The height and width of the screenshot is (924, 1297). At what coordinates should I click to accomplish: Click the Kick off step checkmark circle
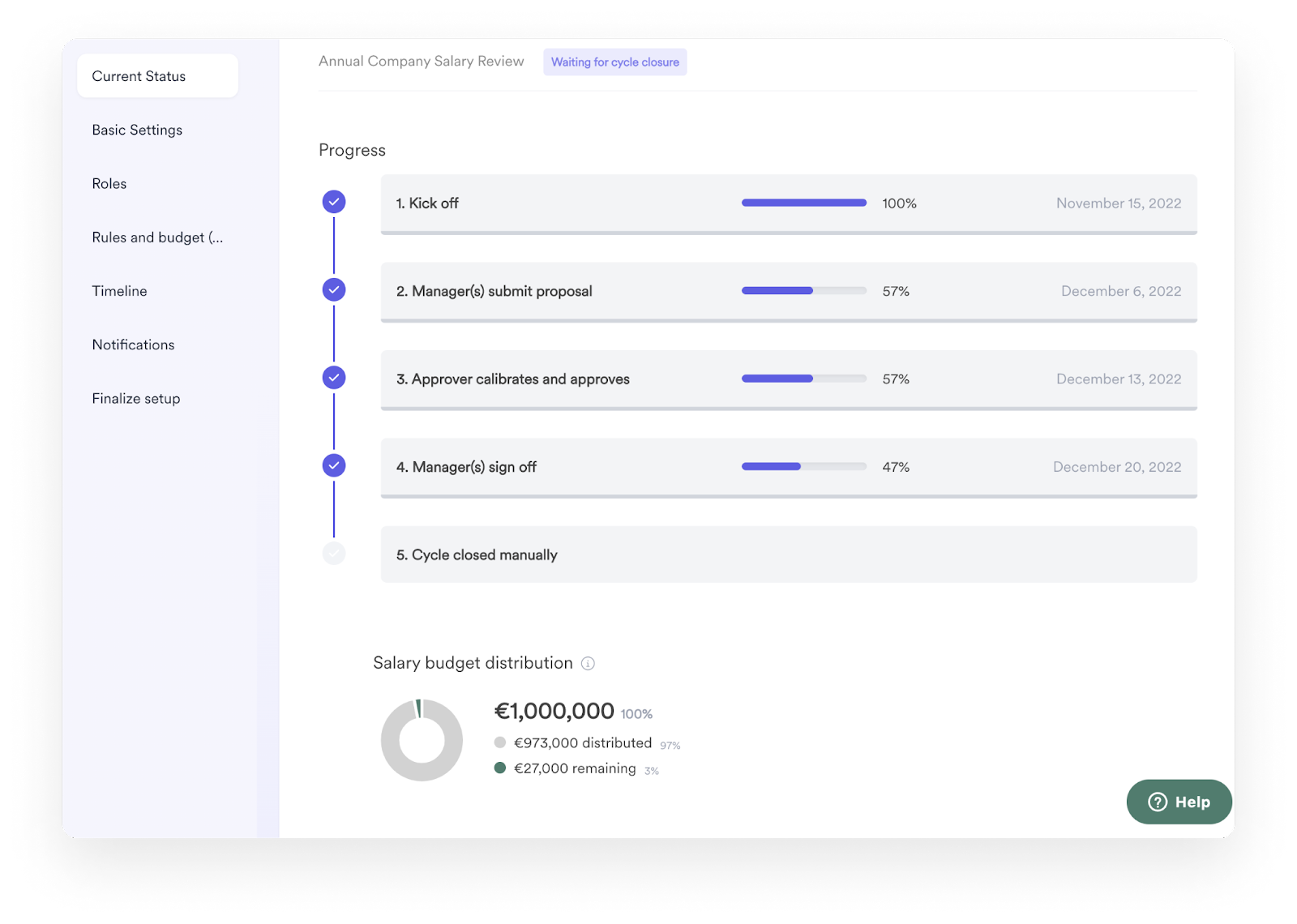point(334,202)
